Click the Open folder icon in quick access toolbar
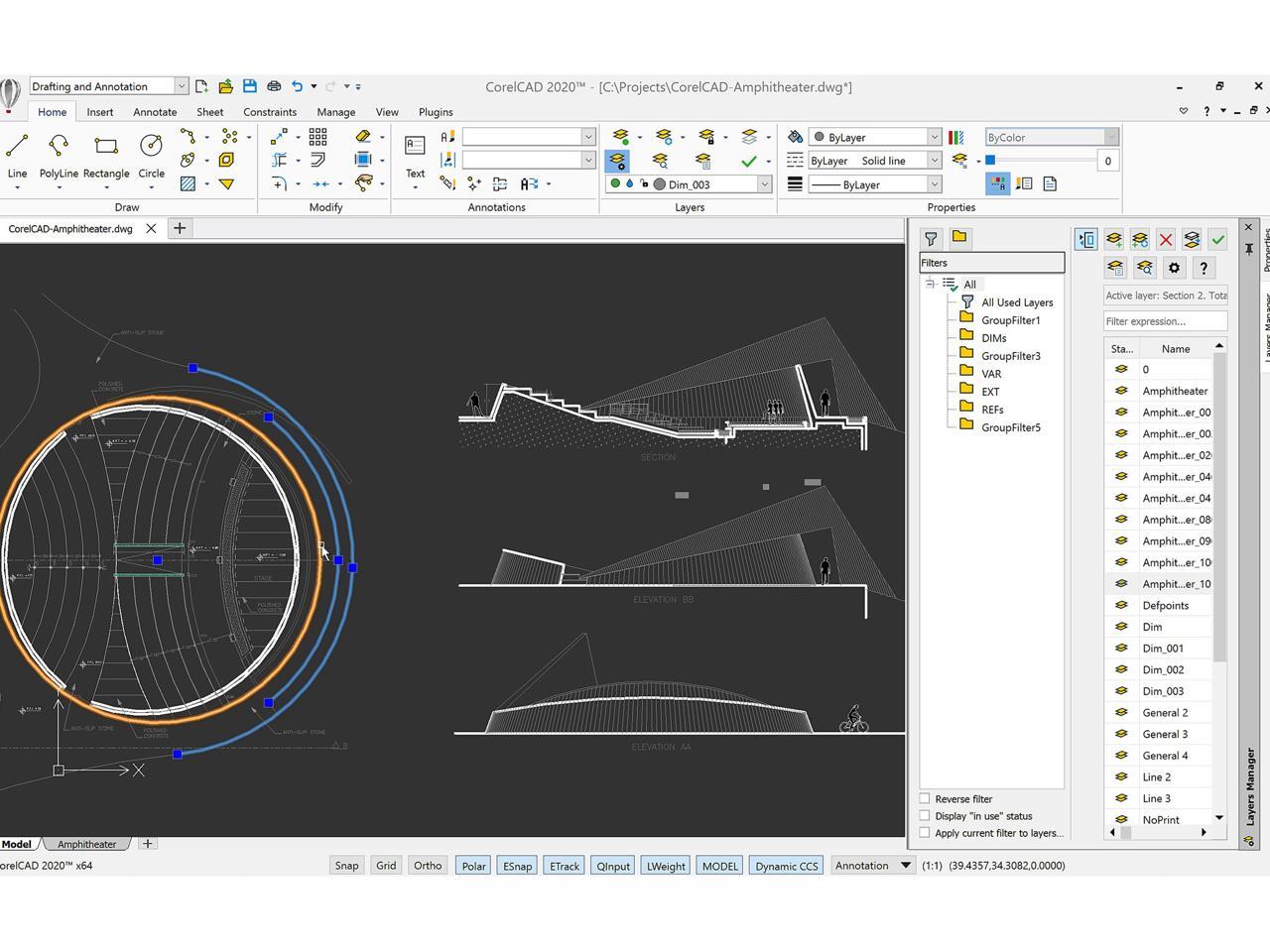The image size is (1270, 952). point(225,86)
